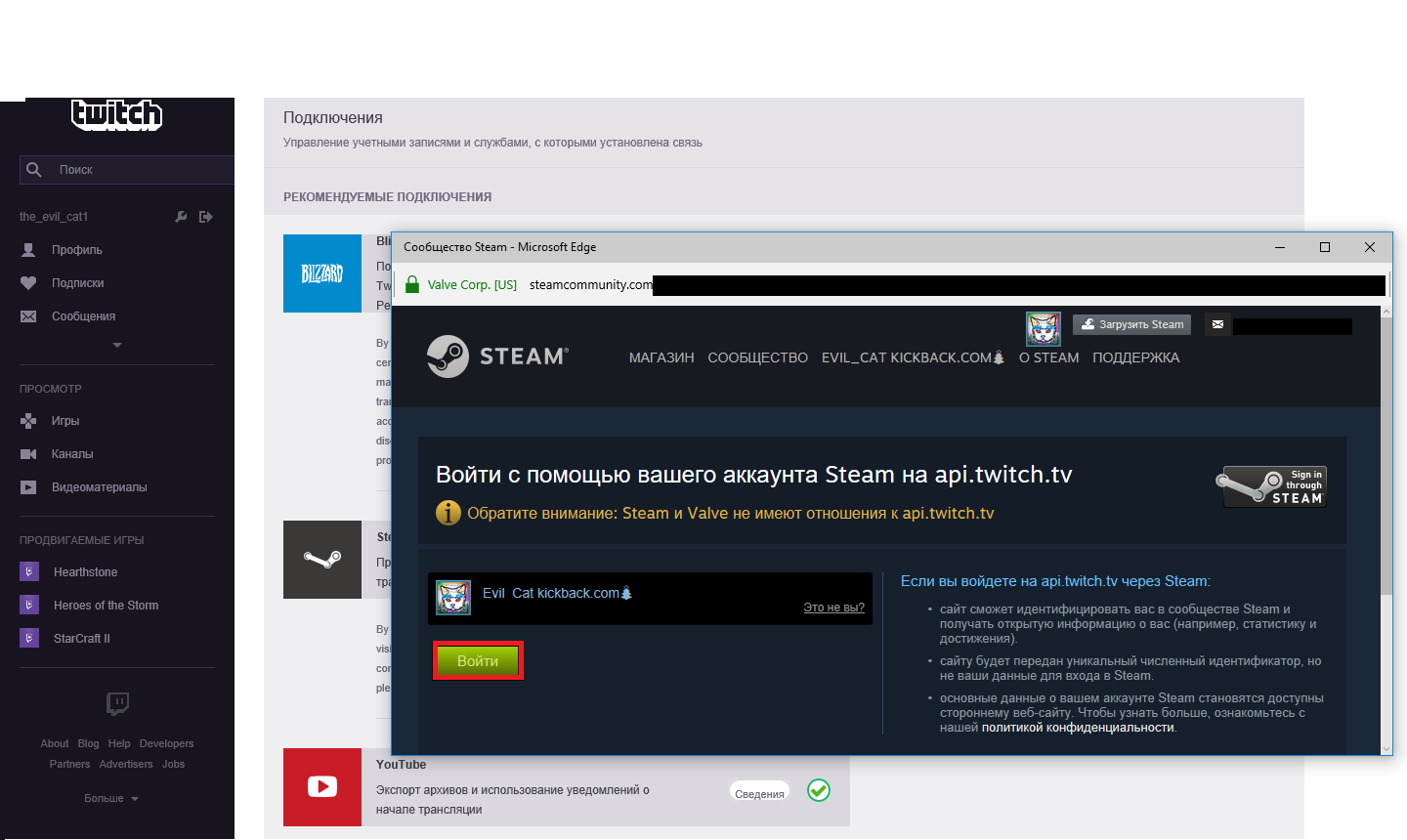1407x840 pixels.
Task: Open the Профиль page in Twitch sidebar
Action: 77,250
